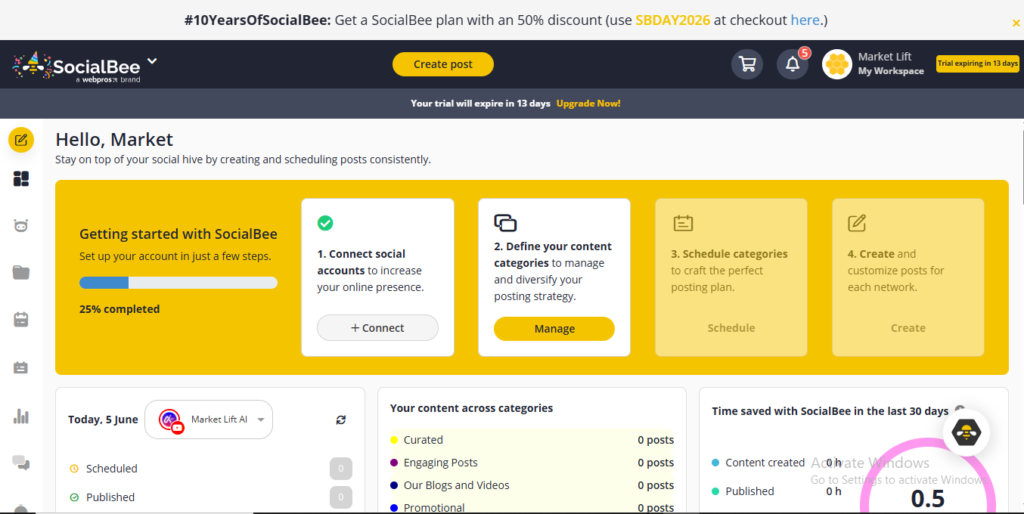
Task: Click the Schedule step button
Action: click(x=731, y=328)
